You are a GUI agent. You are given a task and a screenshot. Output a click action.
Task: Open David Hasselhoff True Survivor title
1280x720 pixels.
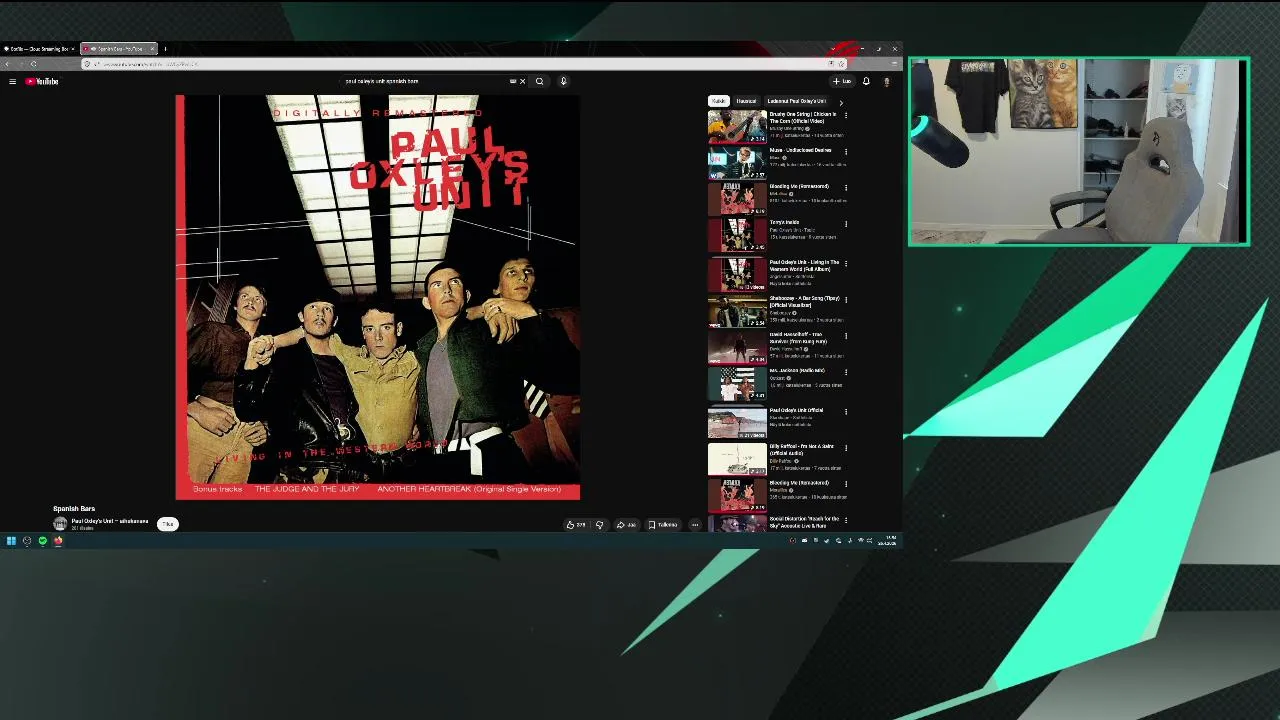click(x=796, y=338)
